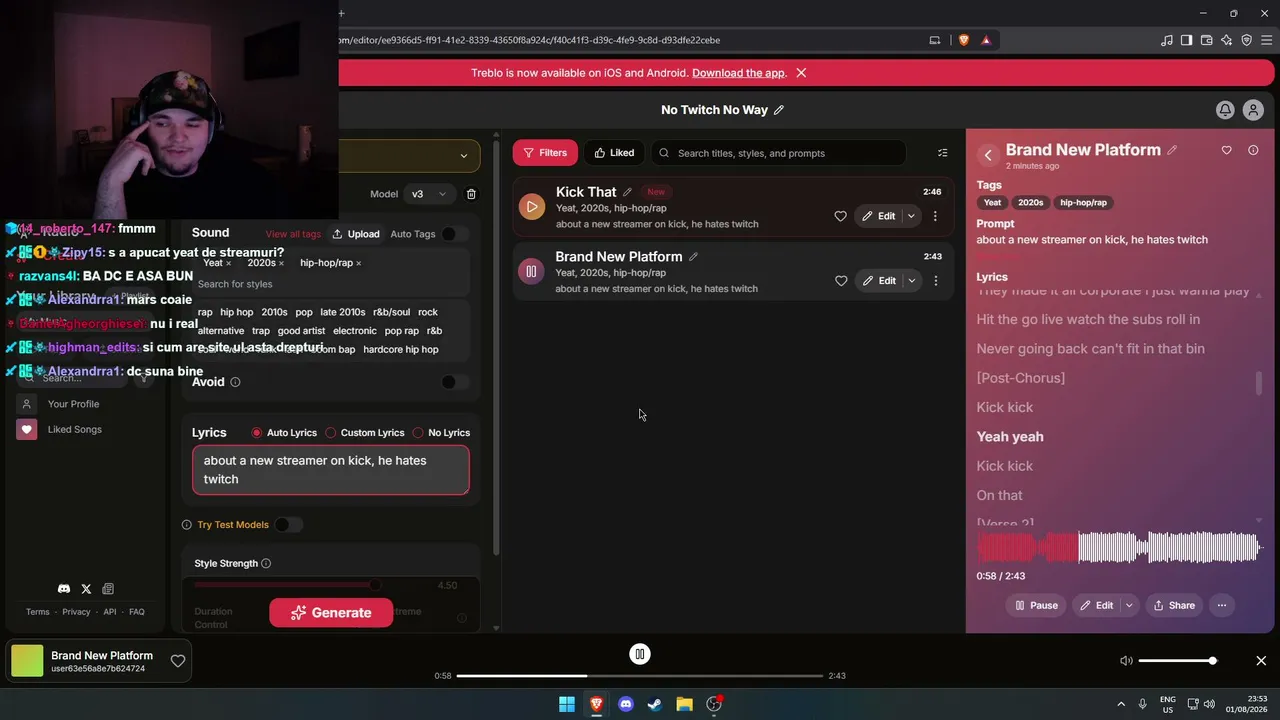Toggle the Liked filter

click(x=614, y=153)
